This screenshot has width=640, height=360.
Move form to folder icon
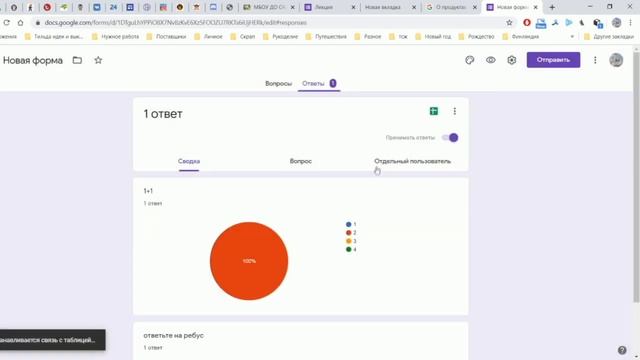[77, 60]
